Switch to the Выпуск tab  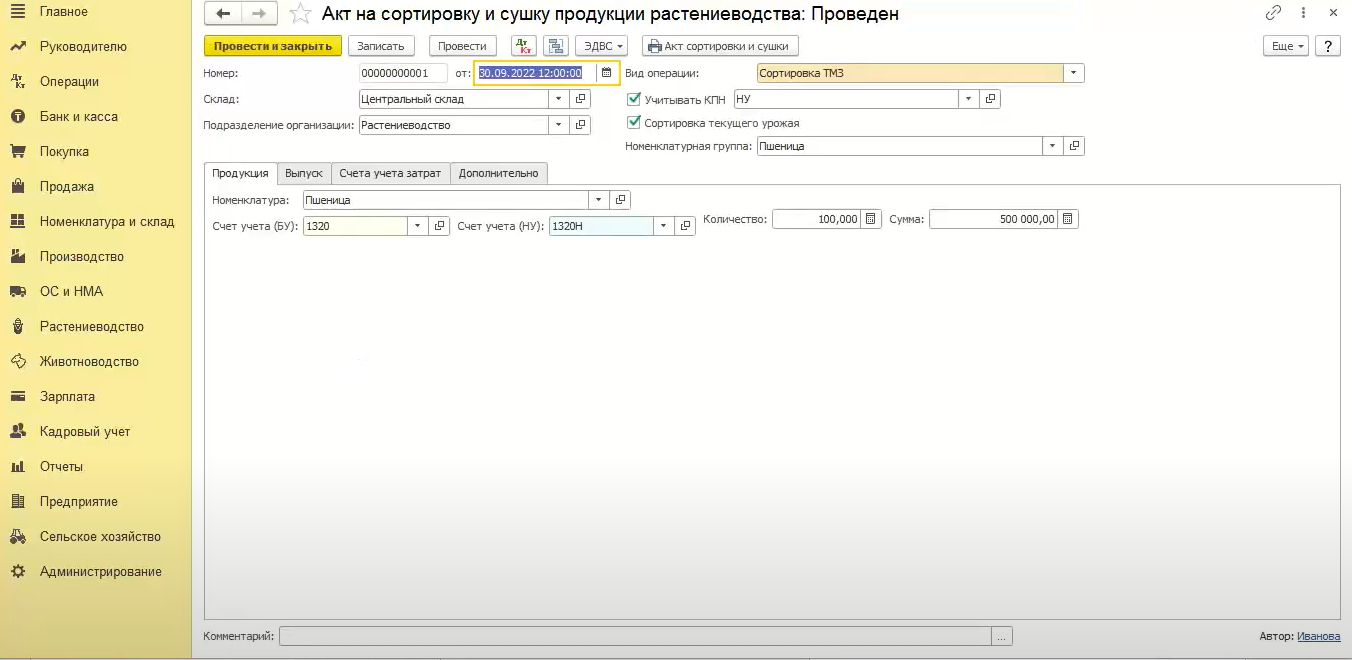point(303,173)
